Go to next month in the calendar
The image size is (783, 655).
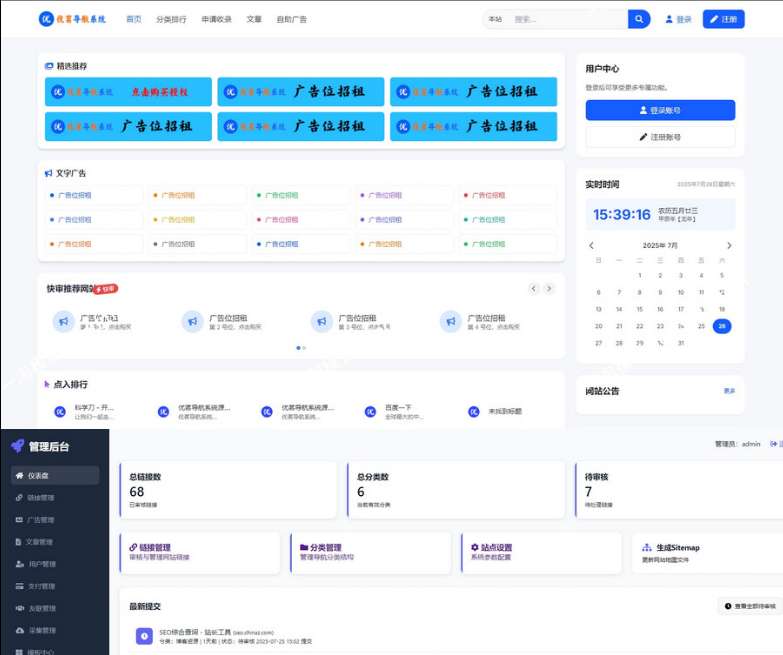[728, 245]
